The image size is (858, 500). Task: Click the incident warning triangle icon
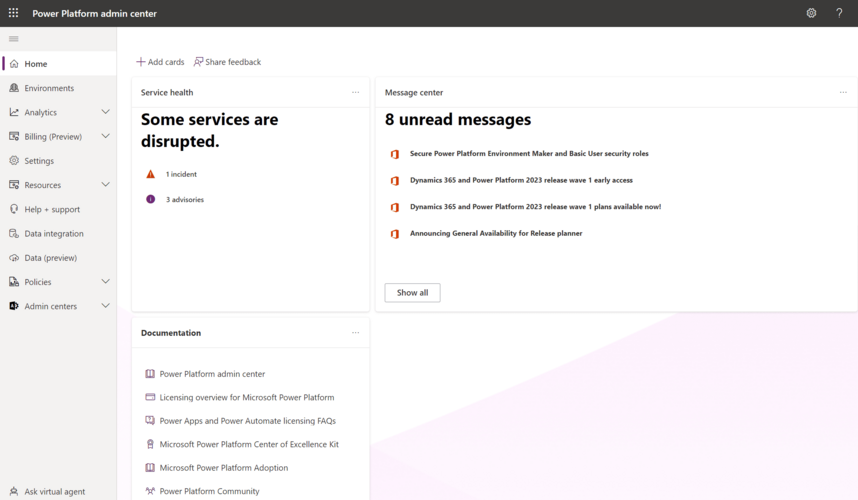point(150,174)
